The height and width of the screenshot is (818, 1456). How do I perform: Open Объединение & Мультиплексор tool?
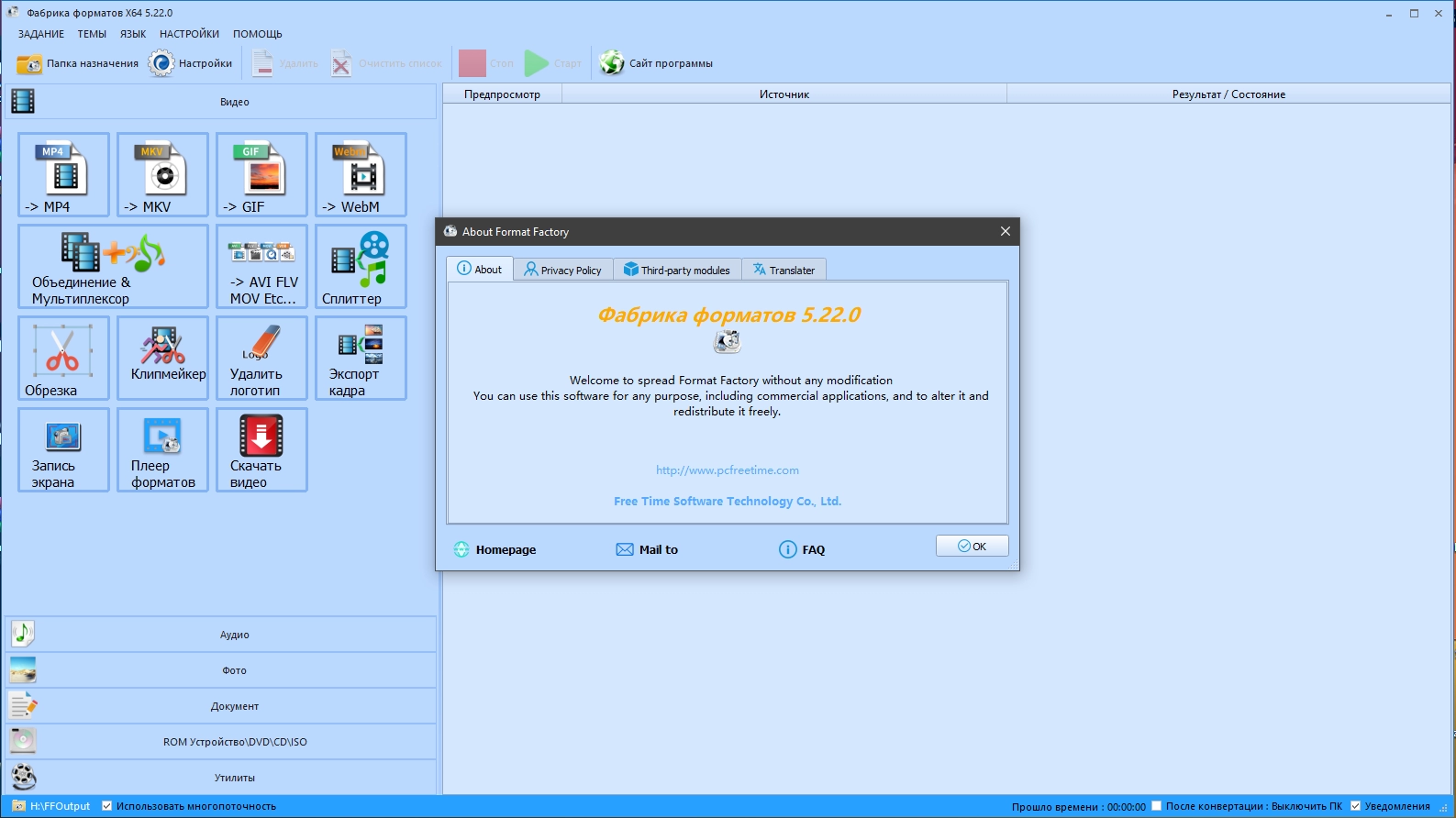point(113,266)
